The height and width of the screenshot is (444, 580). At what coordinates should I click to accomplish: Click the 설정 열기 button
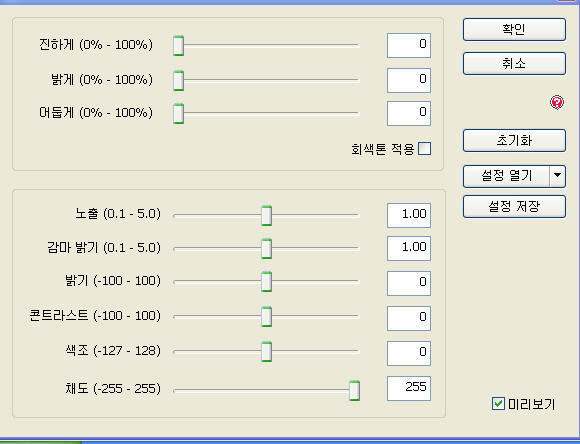(506, 176)
